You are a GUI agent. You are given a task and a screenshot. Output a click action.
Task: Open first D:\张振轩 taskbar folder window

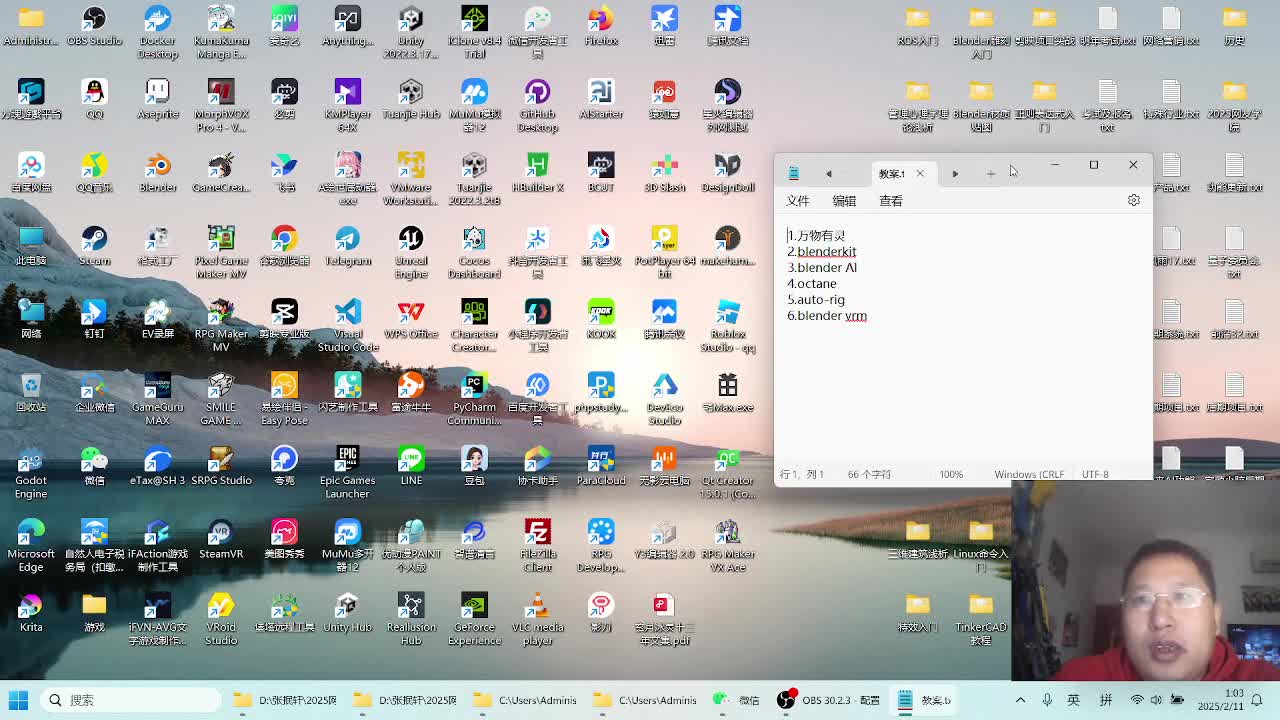[x=285, y=700]
